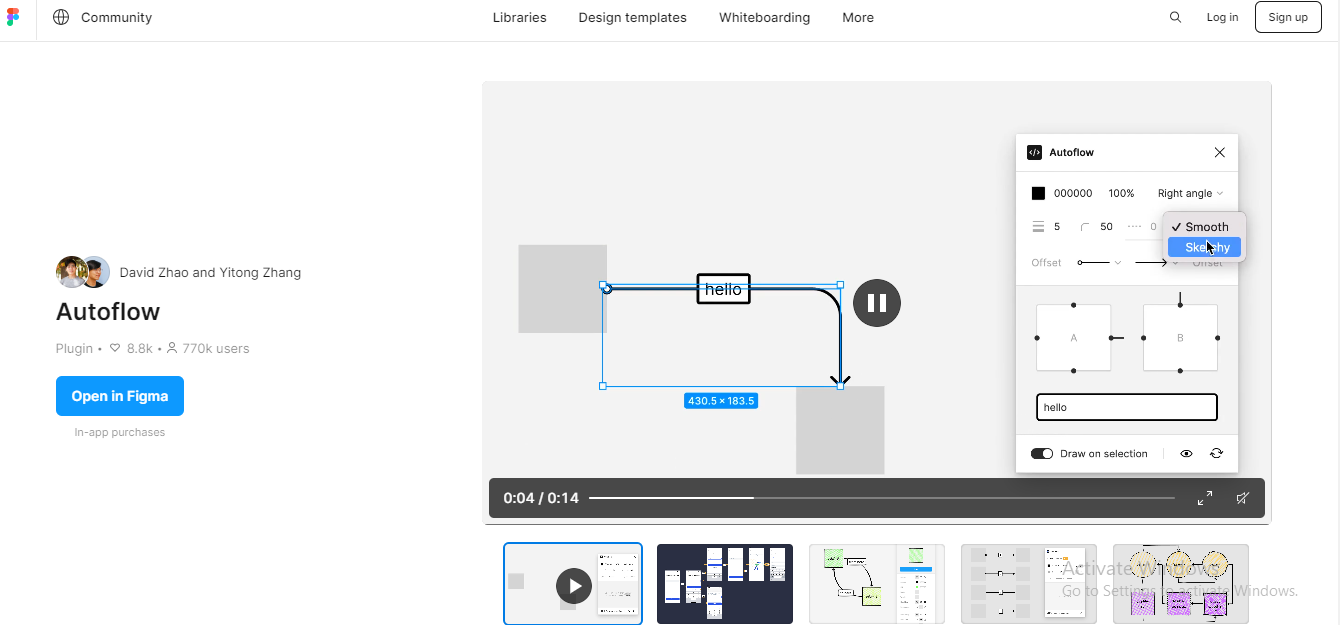Viewport: 1340px width, 625px height.
Task: Click the Autoflow plugin code icon
Action: pyautogui.click(x=1034, y=152)
